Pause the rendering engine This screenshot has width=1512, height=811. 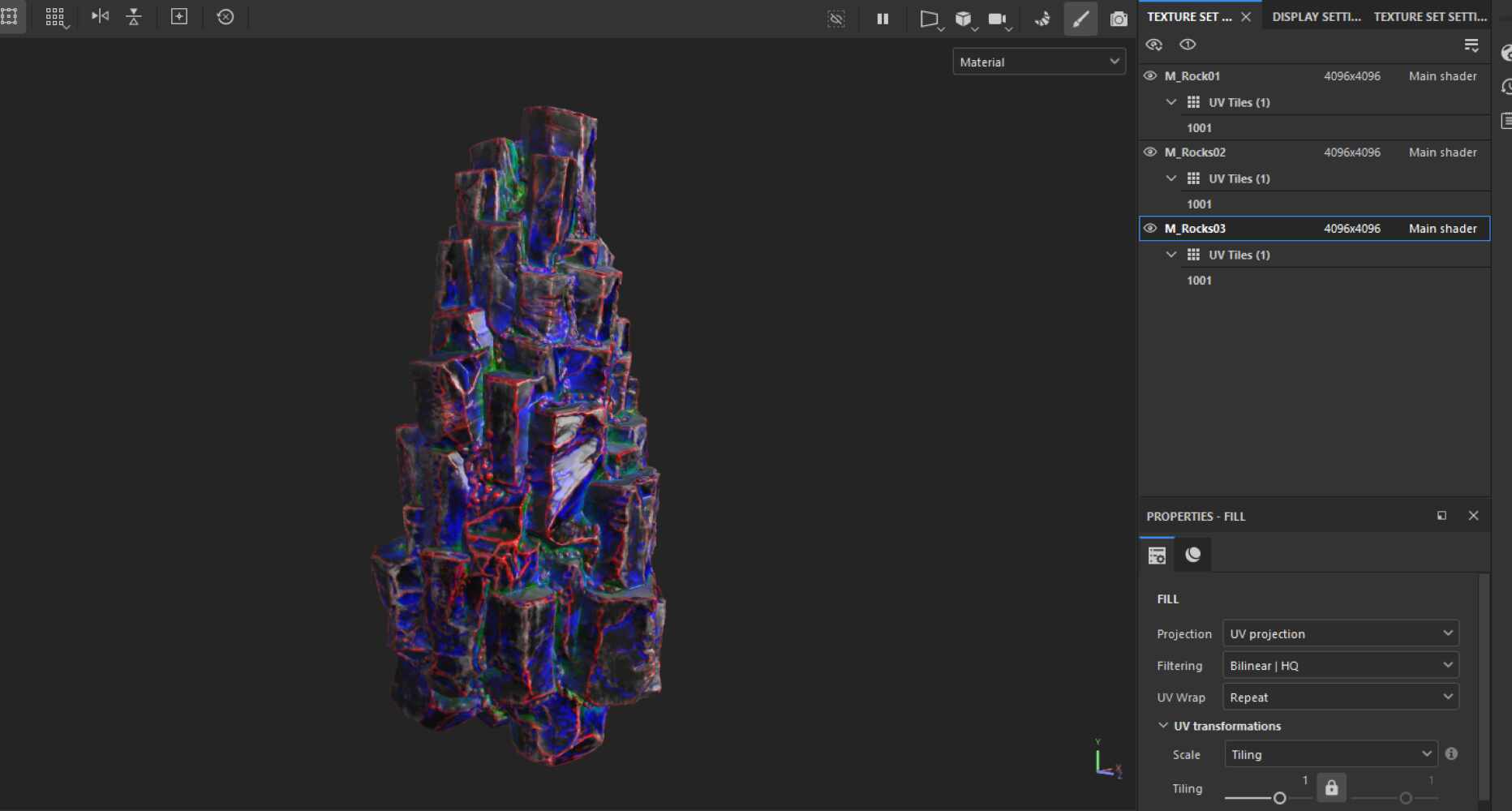click(883, 18)
